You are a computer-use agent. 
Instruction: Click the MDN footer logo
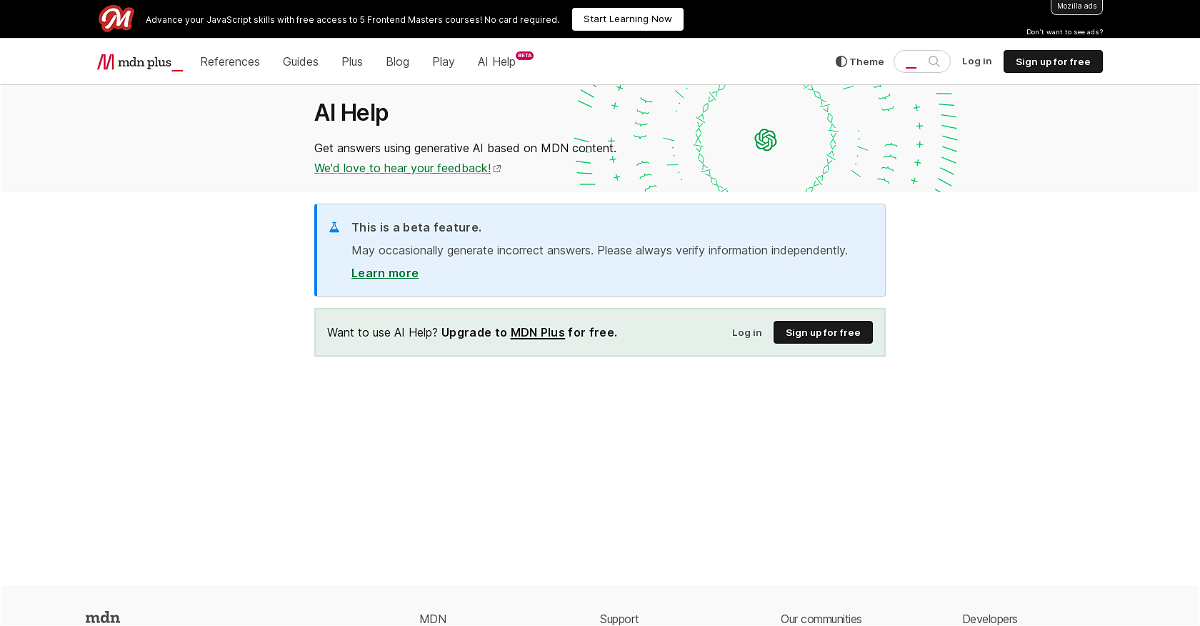tap(103, 618)
